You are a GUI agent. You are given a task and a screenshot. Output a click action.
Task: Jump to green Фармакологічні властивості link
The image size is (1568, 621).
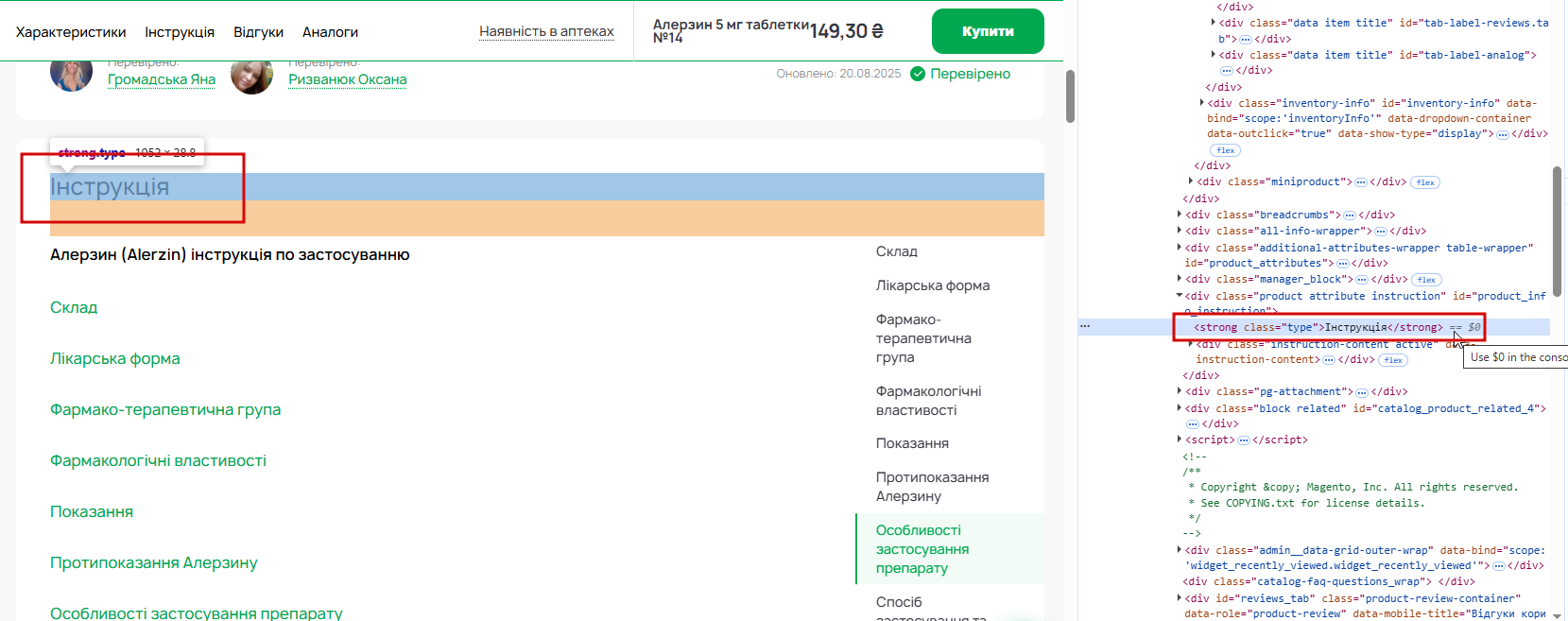coord(159,460)
